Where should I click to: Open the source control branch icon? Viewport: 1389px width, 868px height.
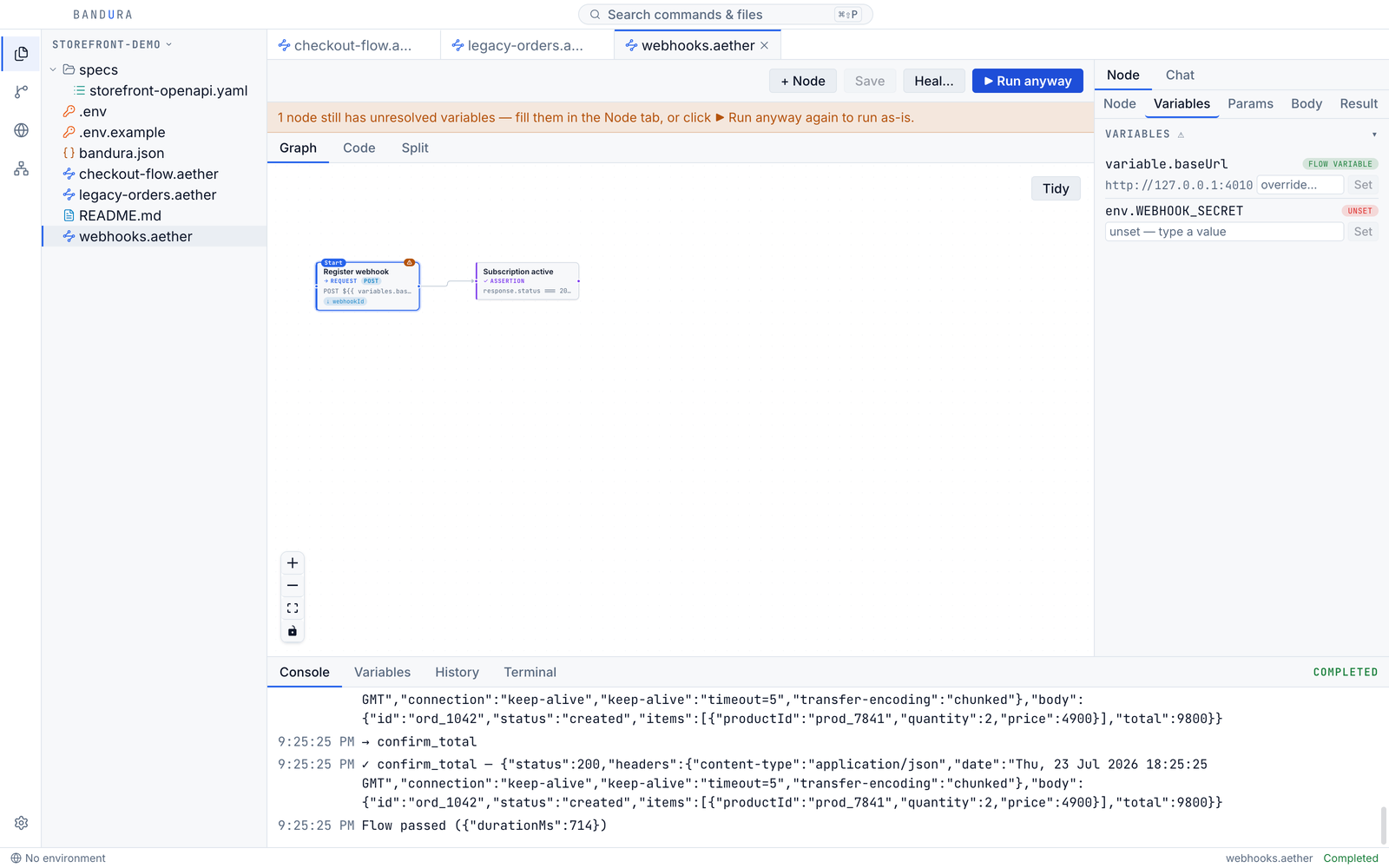point(21,92)
